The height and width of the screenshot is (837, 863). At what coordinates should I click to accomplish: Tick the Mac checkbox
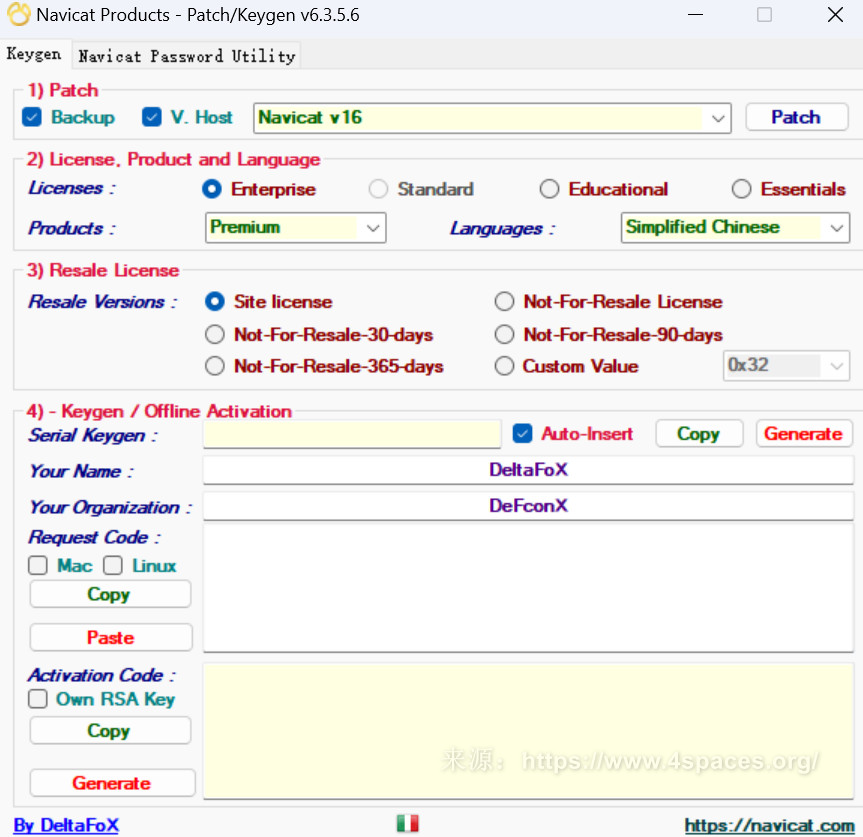[x=38, y=566]
